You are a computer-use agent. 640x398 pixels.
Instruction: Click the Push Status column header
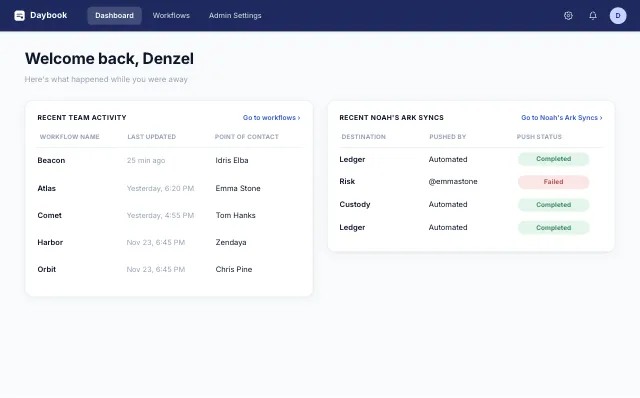(539, 137)
